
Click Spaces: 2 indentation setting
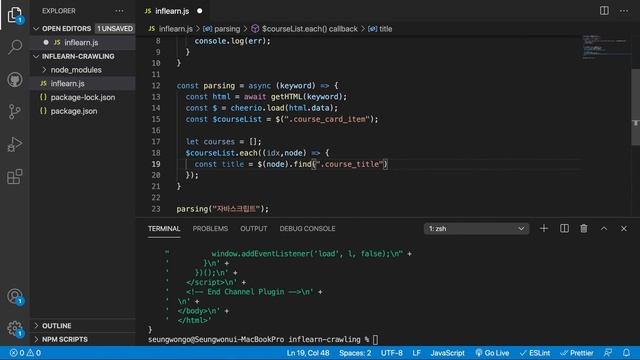(x=355, y=353)
